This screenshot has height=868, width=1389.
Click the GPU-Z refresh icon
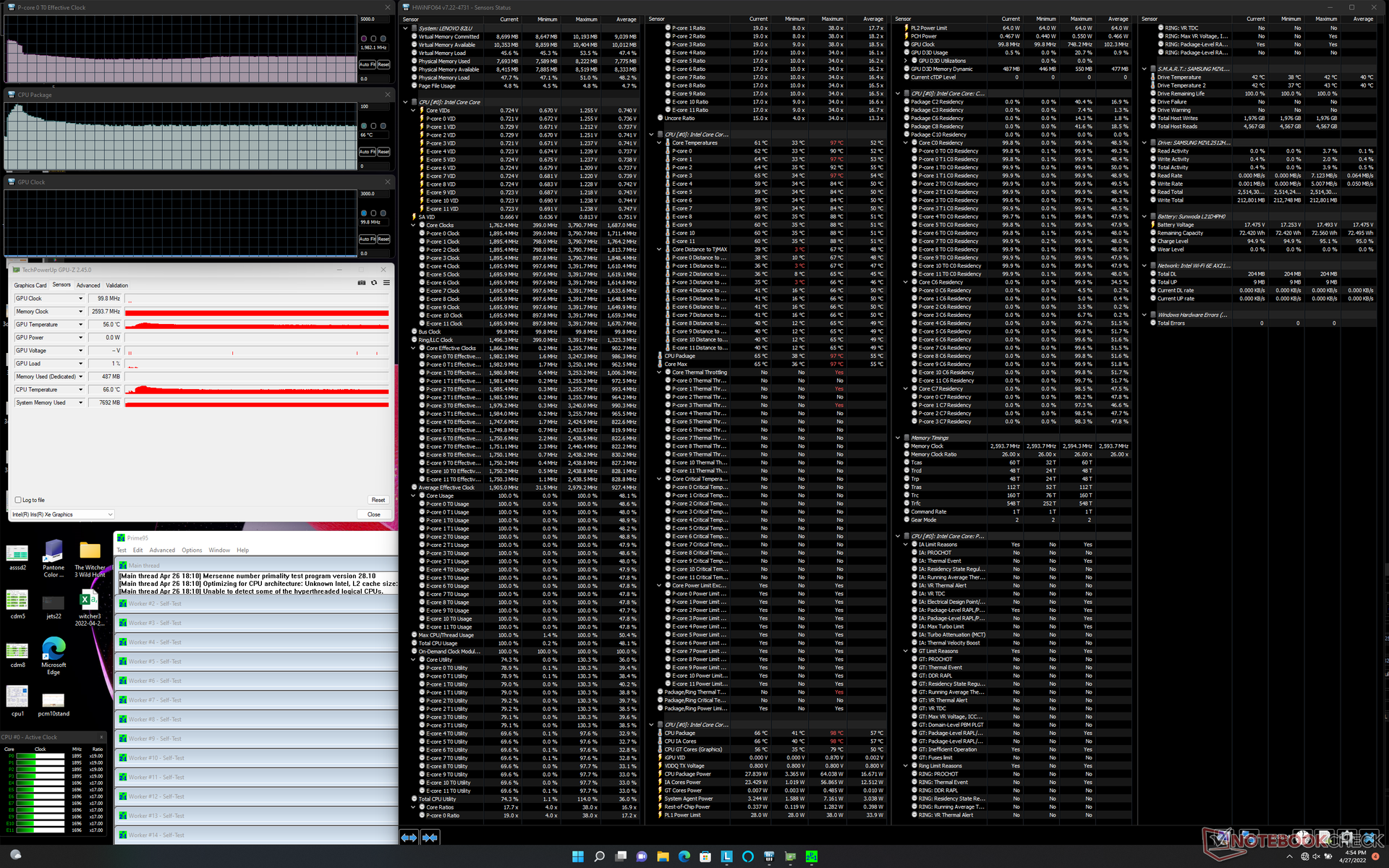tap(374, 283)
